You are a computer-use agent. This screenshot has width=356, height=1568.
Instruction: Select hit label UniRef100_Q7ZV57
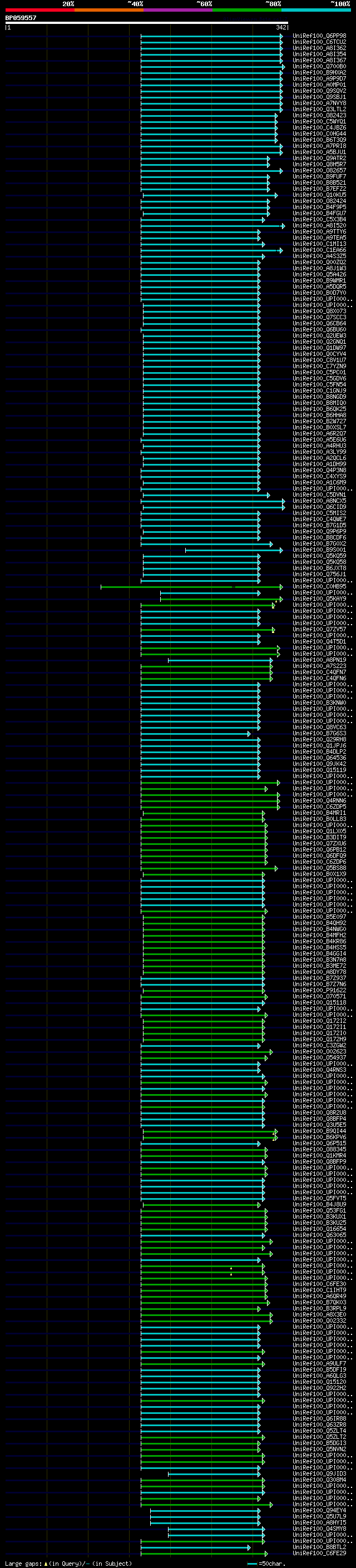click(x=319, y=629)
